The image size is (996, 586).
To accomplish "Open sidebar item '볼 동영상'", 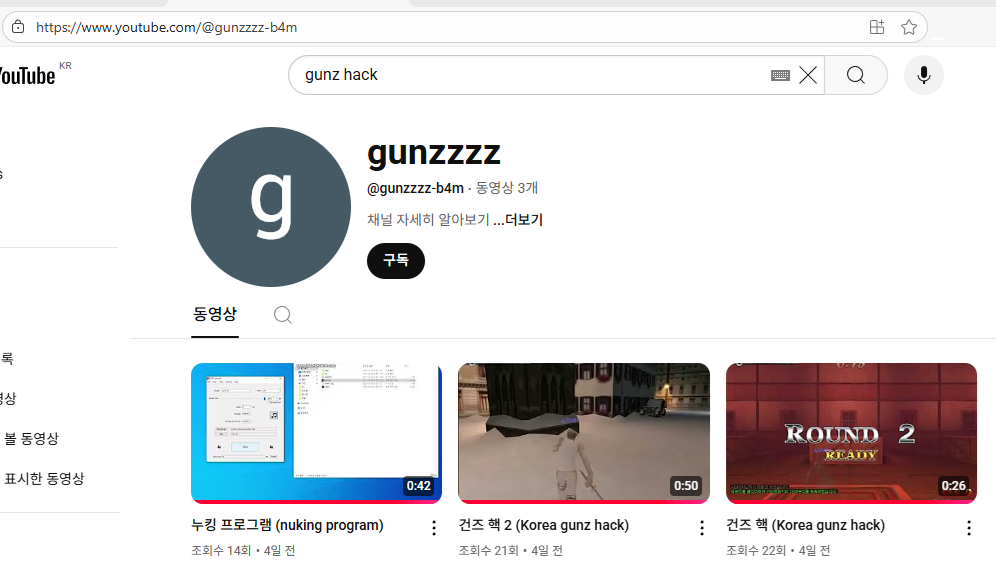I will [x=32, y=438].
